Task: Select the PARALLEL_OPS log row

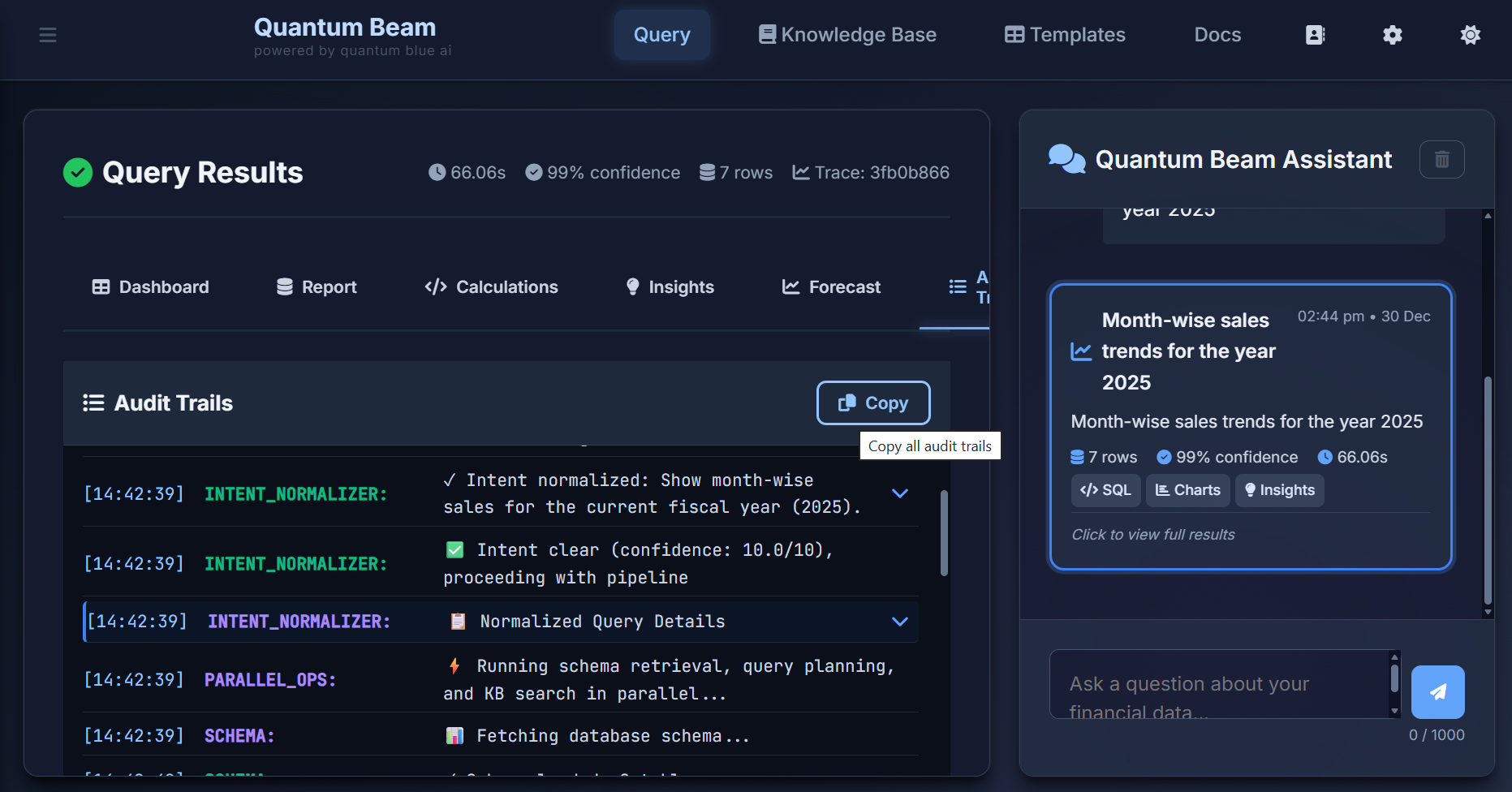Action: (501, 680)
